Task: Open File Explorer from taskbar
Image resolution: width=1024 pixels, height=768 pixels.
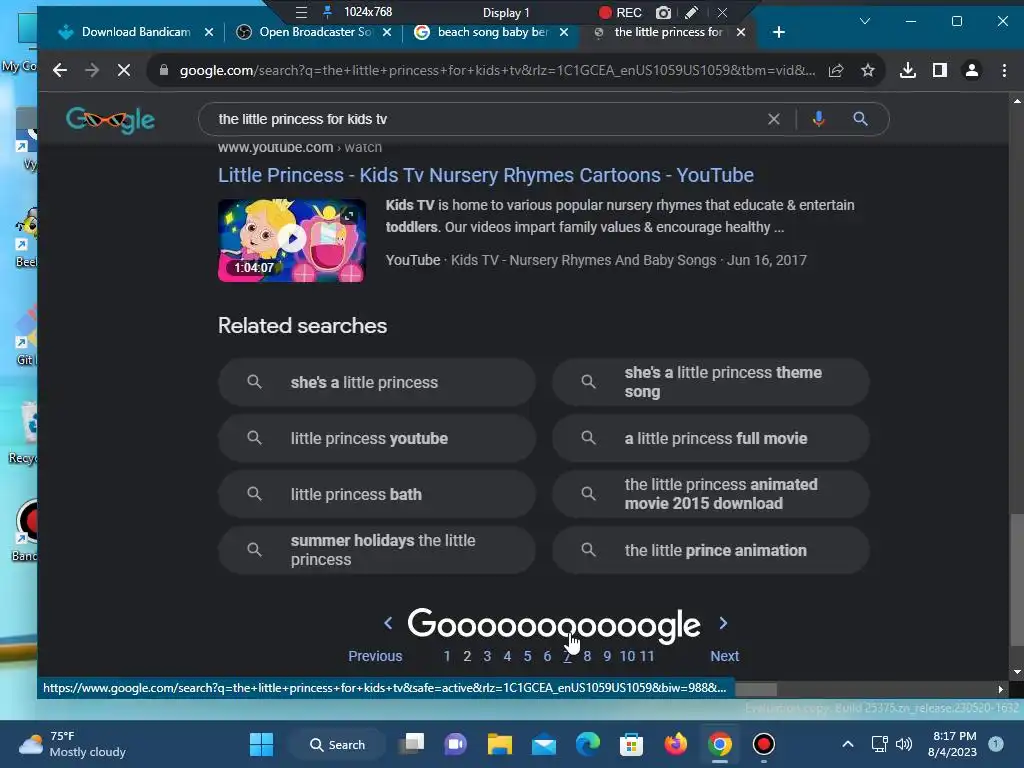Action: [x=500, y=744]
